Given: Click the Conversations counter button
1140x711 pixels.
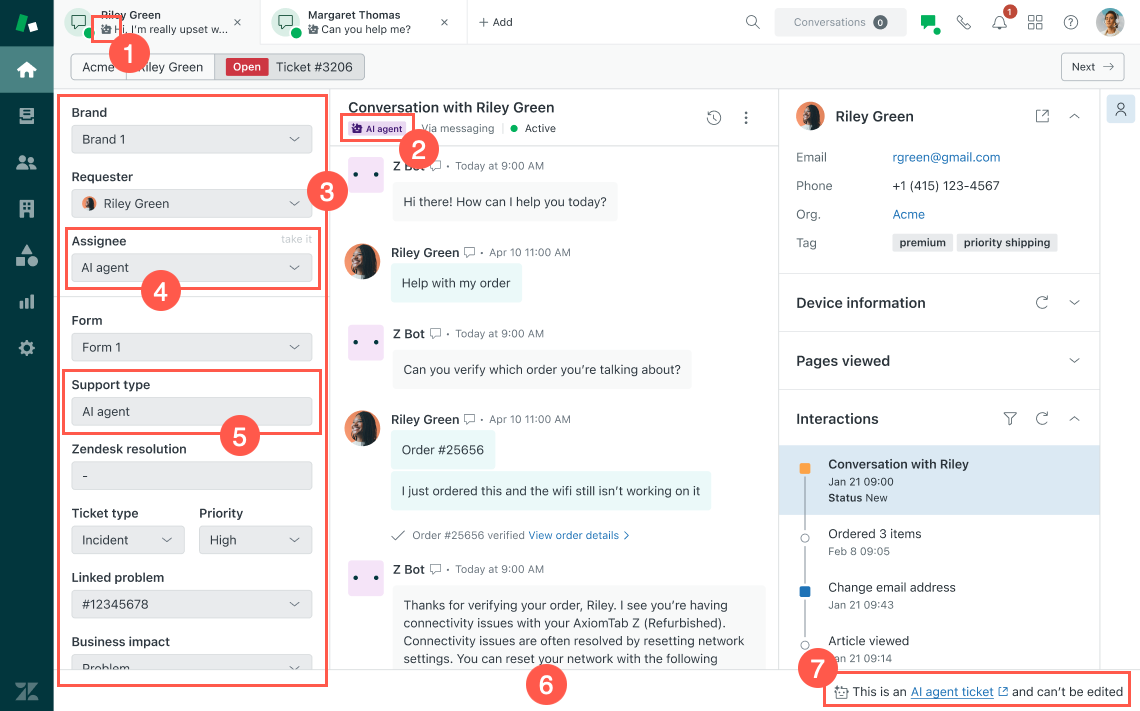Looking at the screenshot, I should coord(840,23).
